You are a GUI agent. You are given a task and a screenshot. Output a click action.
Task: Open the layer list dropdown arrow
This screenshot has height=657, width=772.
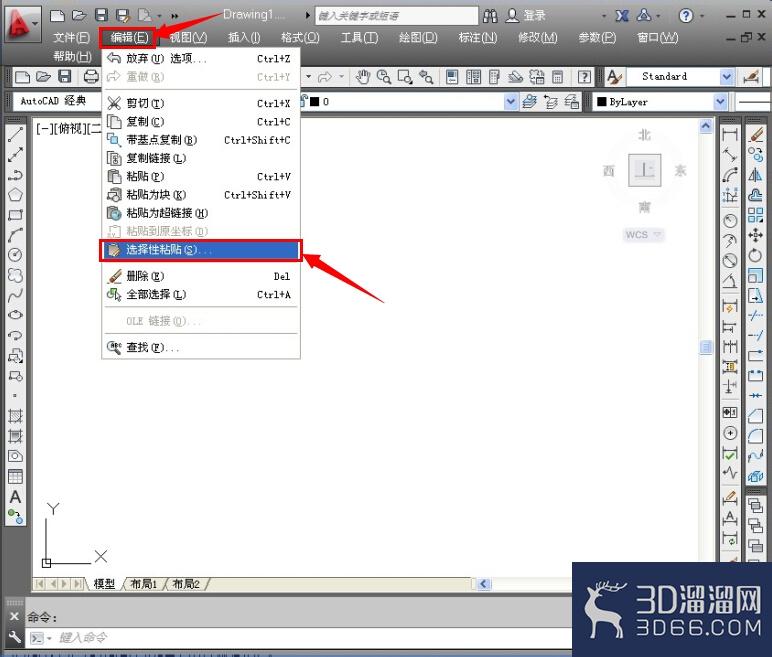click(511, 102)
